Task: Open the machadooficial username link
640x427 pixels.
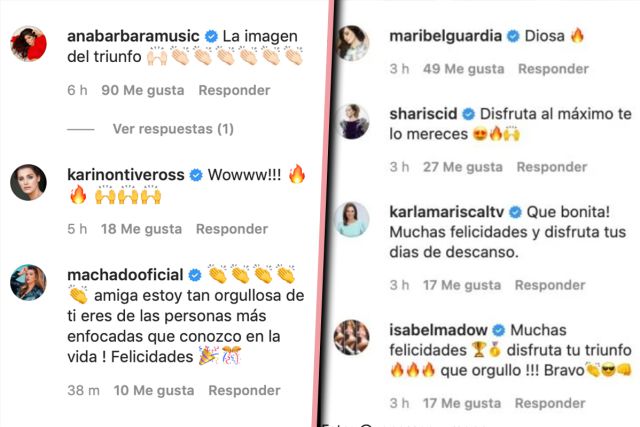Action: (125, 275)
